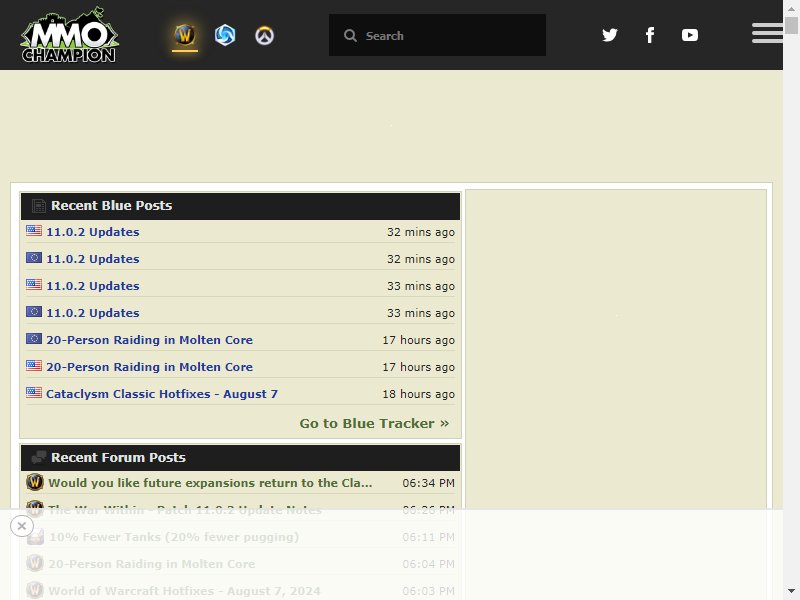The height and width of the screenshot is (600, 800).
Task: Open US-flag 11.0.2 Updates posted 32 mins ago
Action: pos(93,232)
